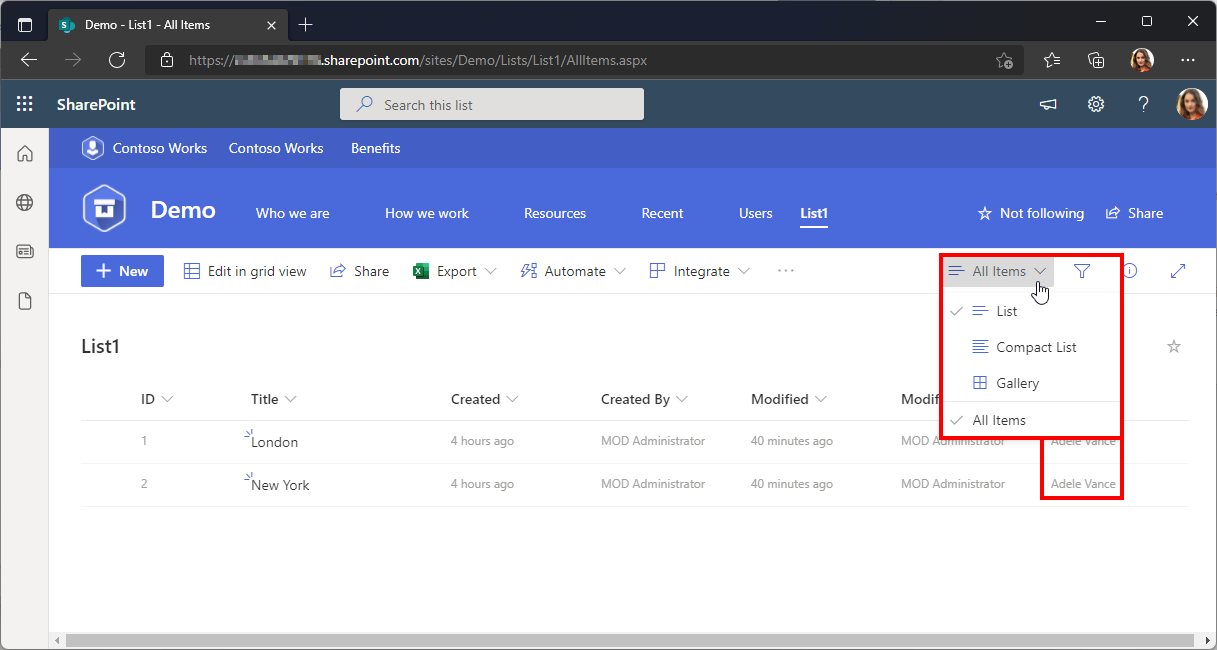The height and width of the screenshot is (650, 1217).
Task: Click the help question mark icon
Action: (1144, 105)
